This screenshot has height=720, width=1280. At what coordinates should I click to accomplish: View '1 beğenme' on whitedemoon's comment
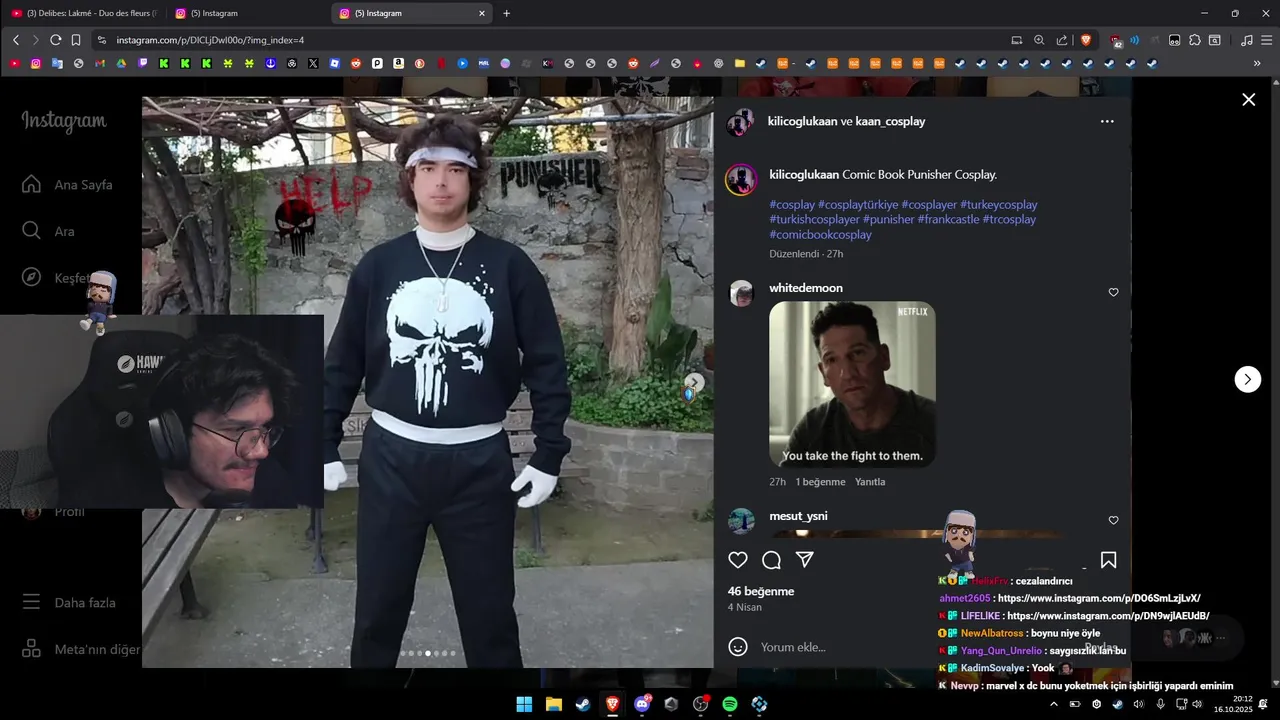(x=820, y=482)
